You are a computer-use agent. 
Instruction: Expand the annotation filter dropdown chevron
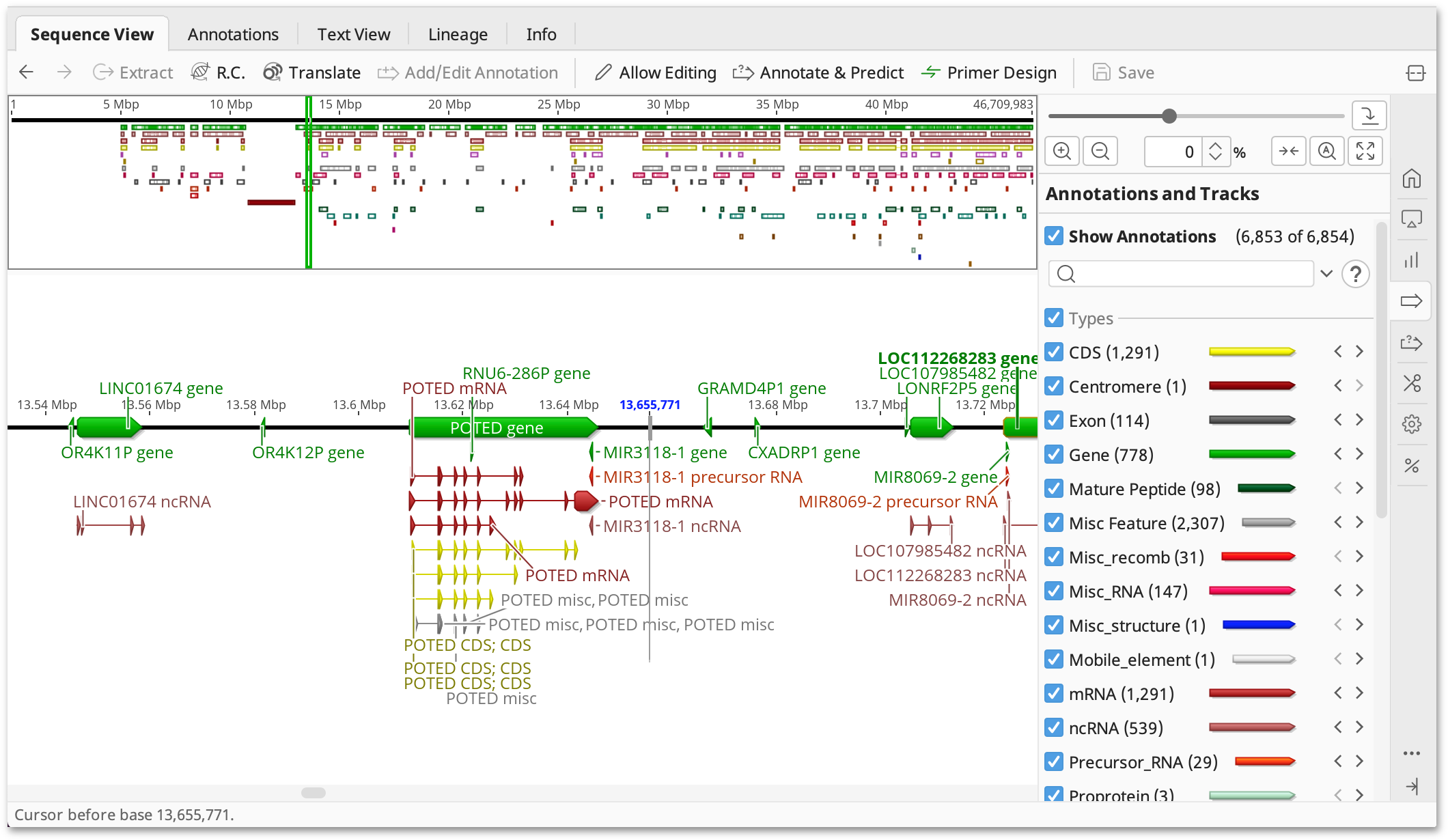point(1326,273)
